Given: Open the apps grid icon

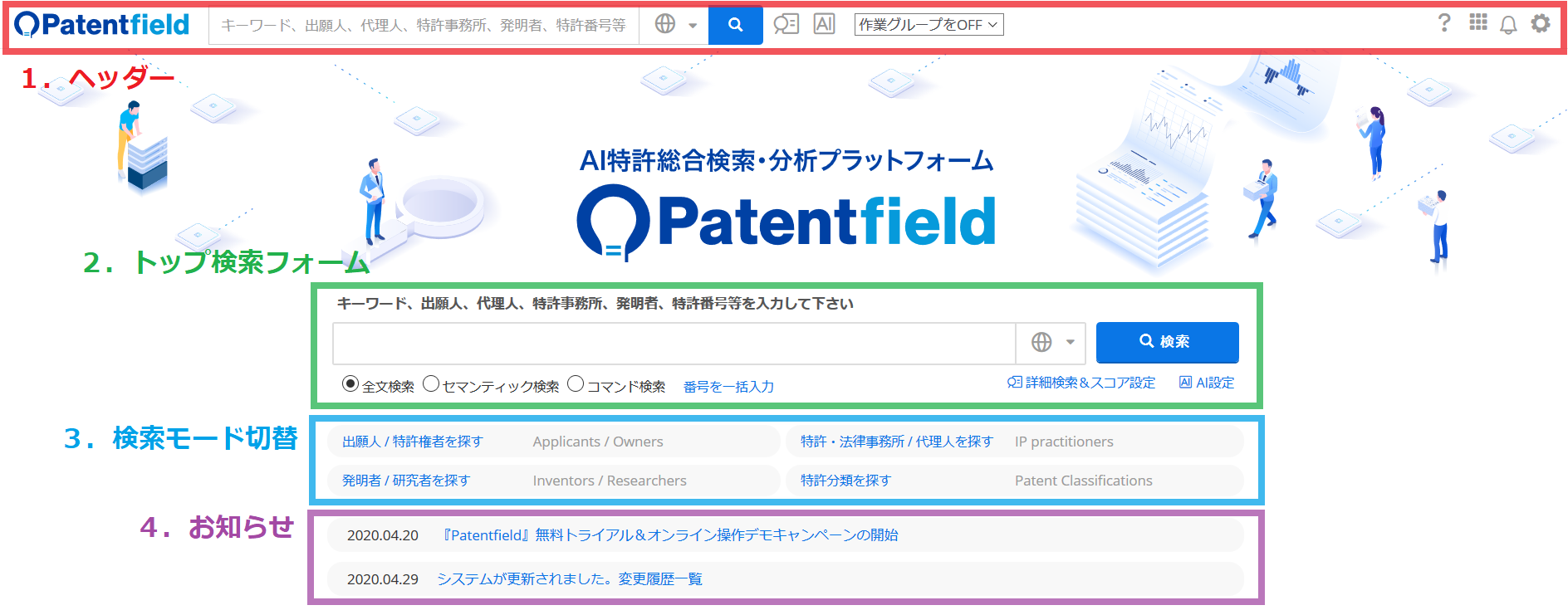Looking at the screenshot, I should click(x=1478, y=23).
